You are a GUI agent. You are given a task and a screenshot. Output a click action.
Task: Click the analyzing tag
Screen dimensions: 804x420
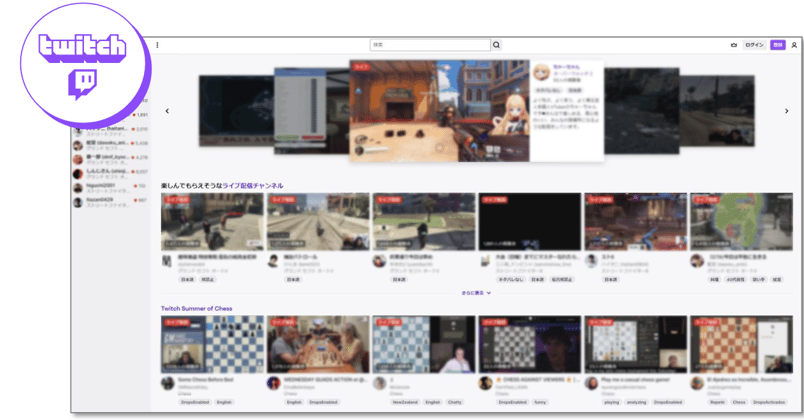pos(636,402)
